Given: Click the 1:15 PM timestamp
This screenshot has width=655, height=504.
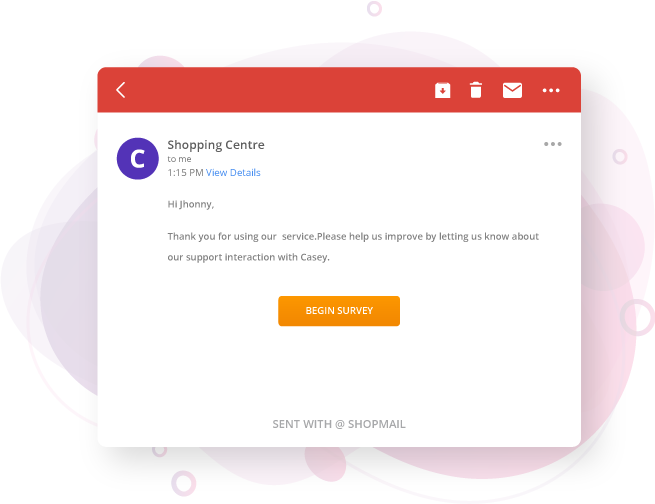Looking at the screenshot, I should pos(185,172).
